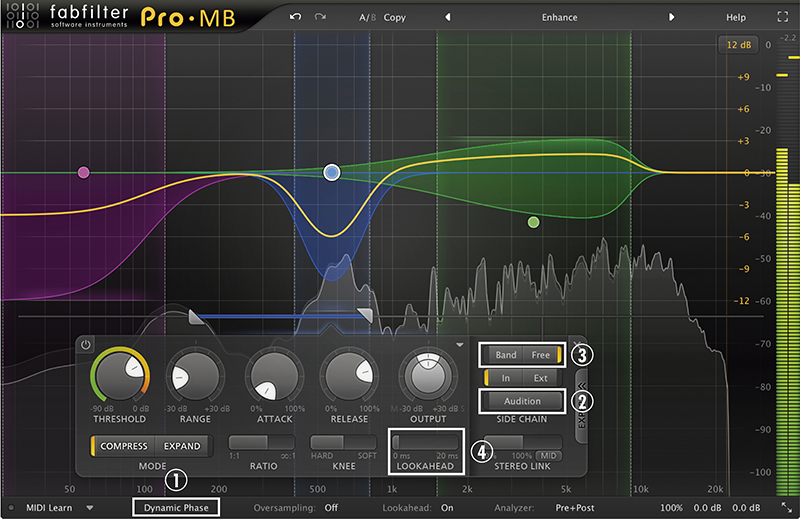Click the Audition button
Viewport: 800px width, 519px height.
522,401
